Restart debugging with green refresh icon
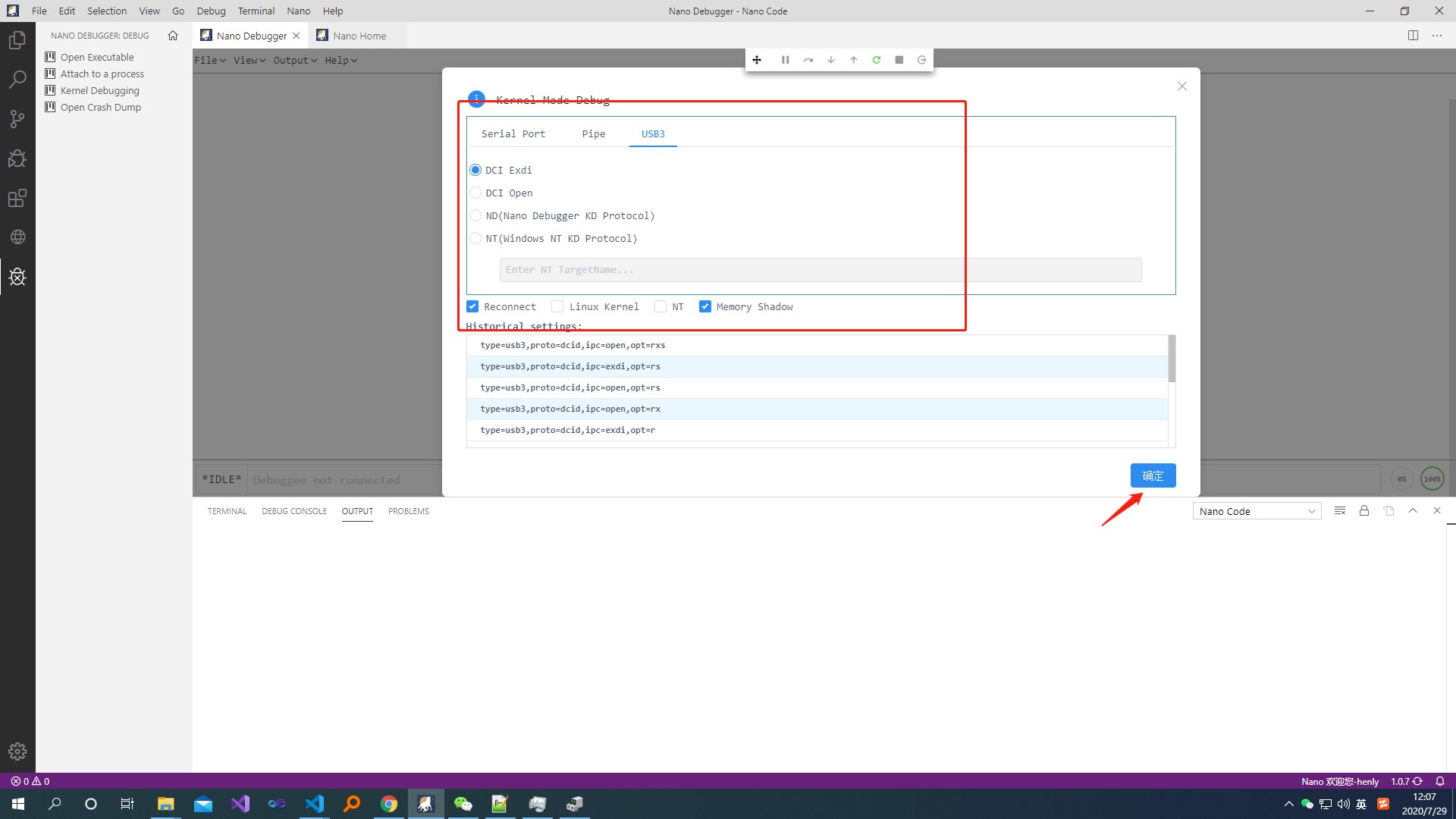This screenshot has height=819, width=1456. (x=877, y=60)
